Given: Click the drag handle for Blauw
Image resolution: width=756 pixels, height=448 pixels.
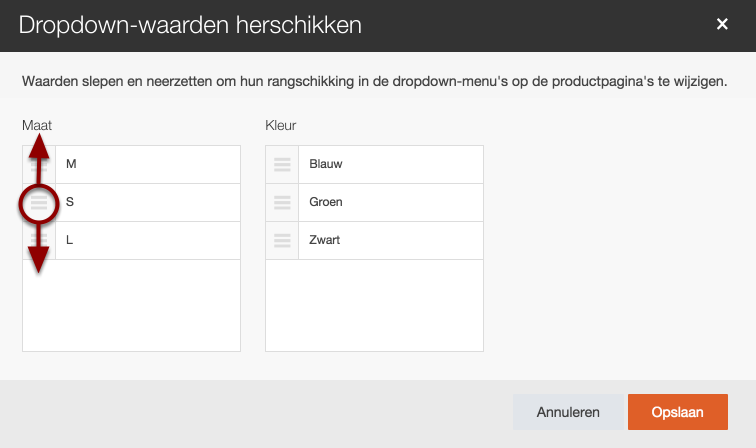Looking at the screenshot, I should [x=282, y=164].
